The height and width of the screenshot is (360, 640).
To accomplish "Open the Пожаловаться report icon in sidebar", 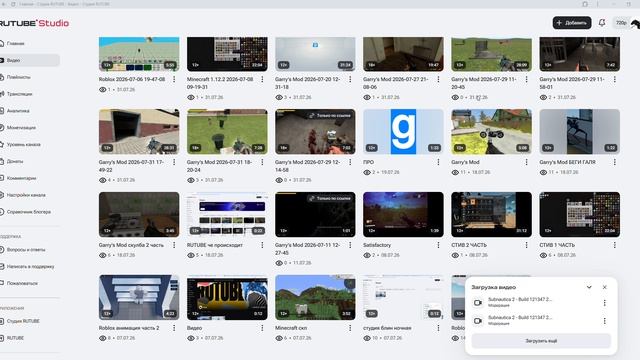I will (x=2, y=283).
